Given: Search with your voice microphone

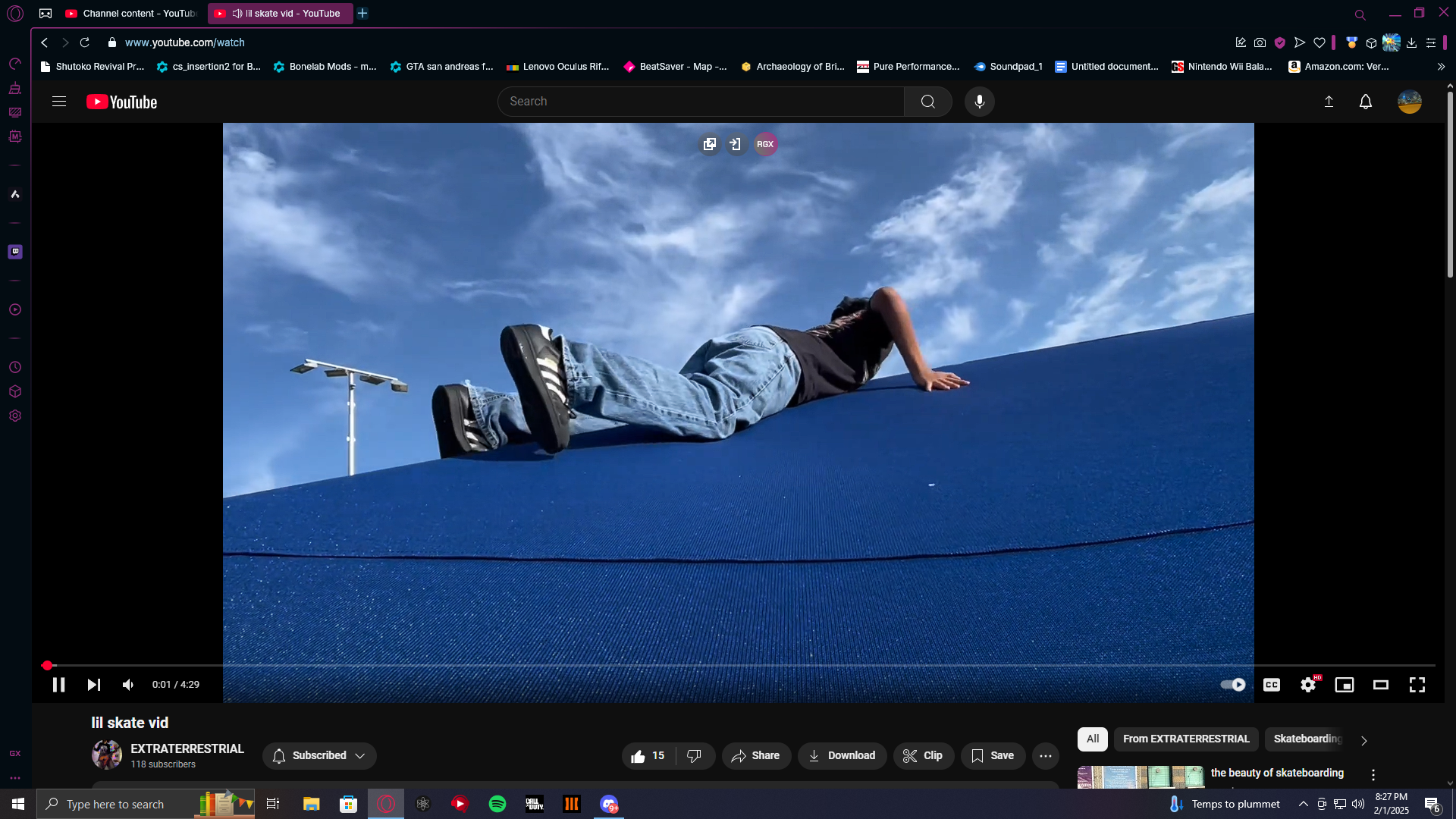Looking at the screenshot, I should (979, 102).
